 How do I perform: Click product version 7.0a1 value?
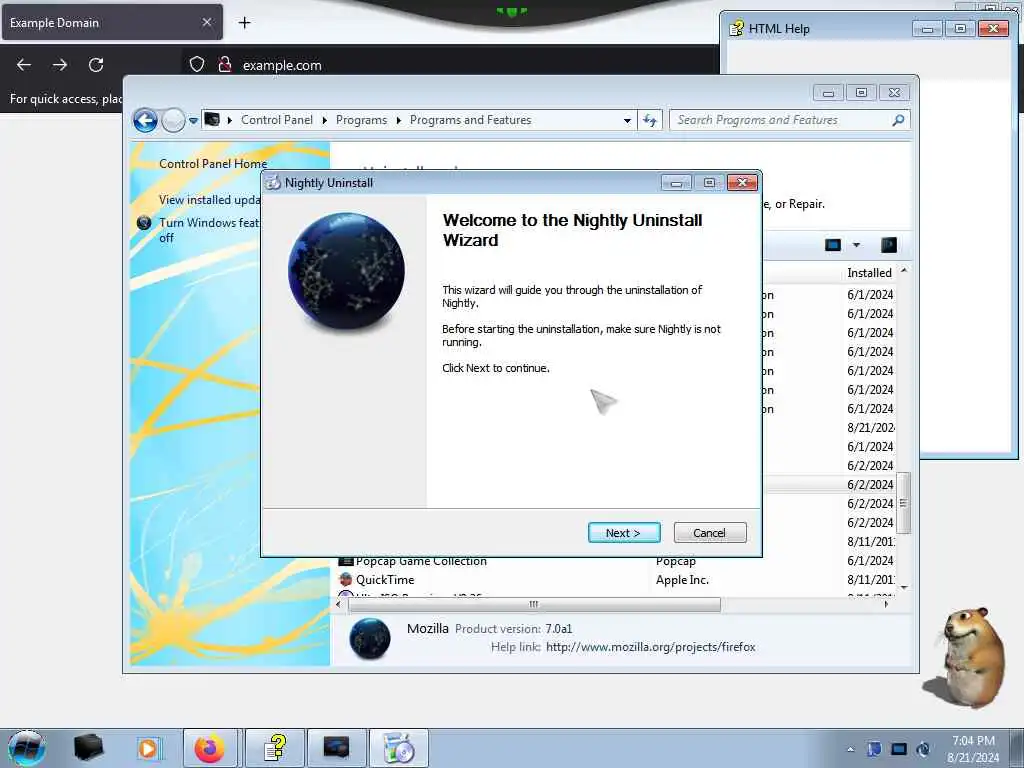coord(558,629)
